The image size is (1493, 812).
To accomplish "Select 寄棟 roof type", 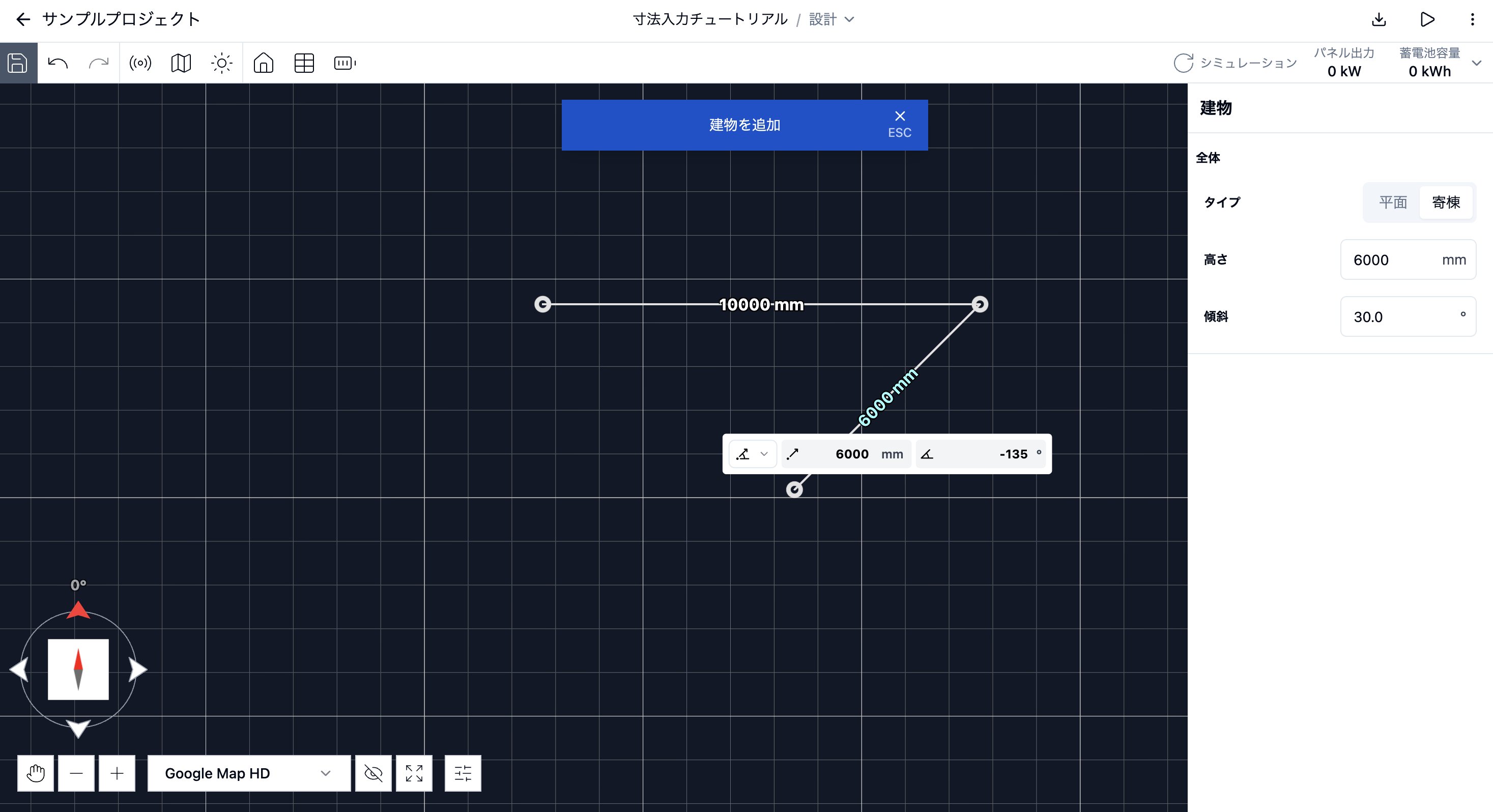I will tap(1446, 202).
